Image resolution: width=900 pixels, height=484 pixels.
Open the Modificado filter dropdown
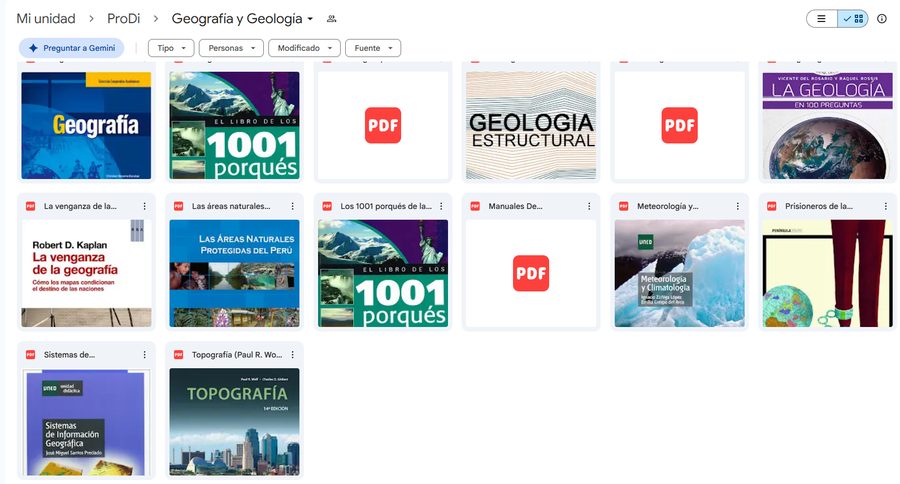[304, 48]
